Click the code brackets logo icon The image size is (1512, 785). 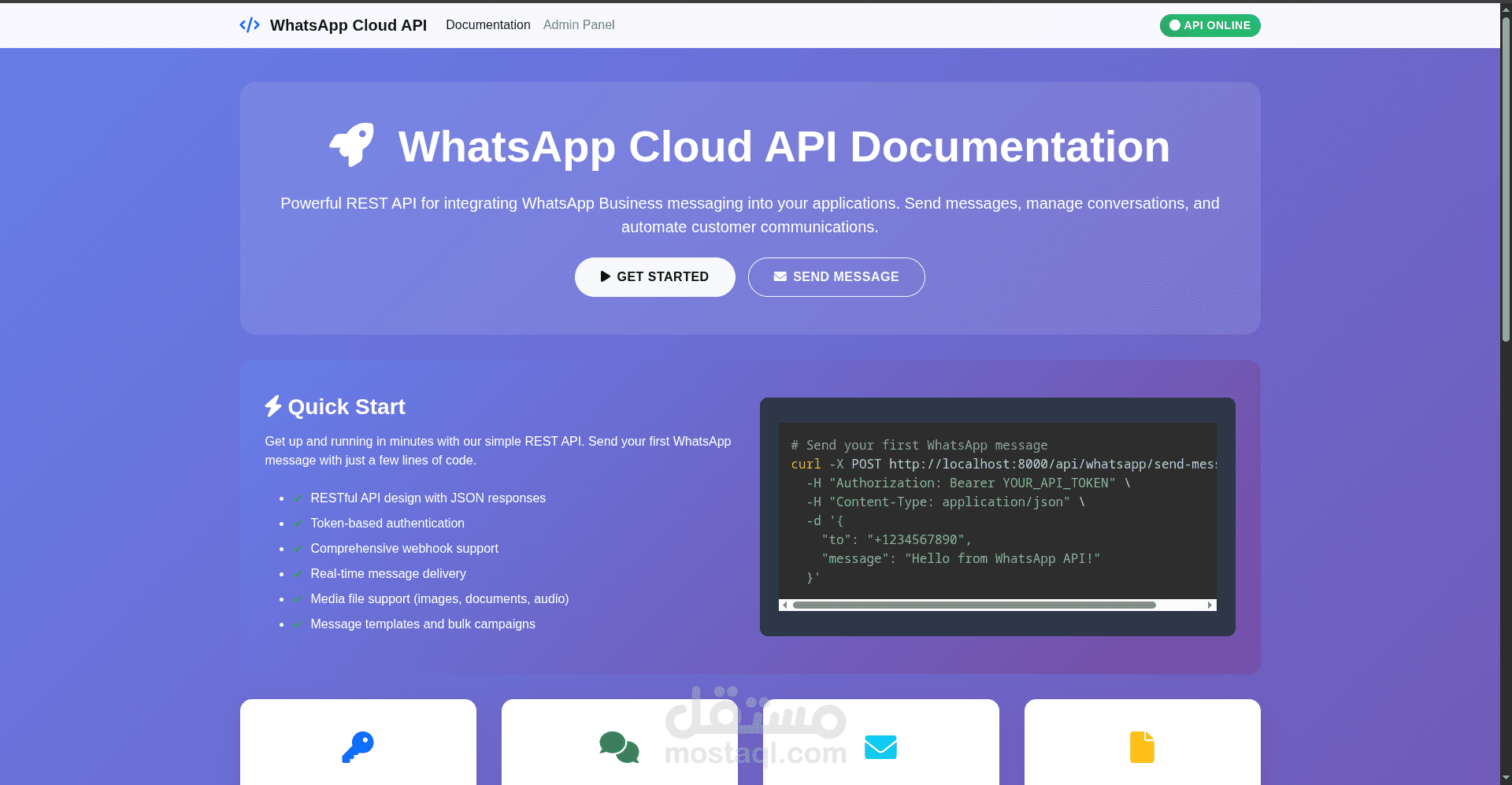coord(250,25)
